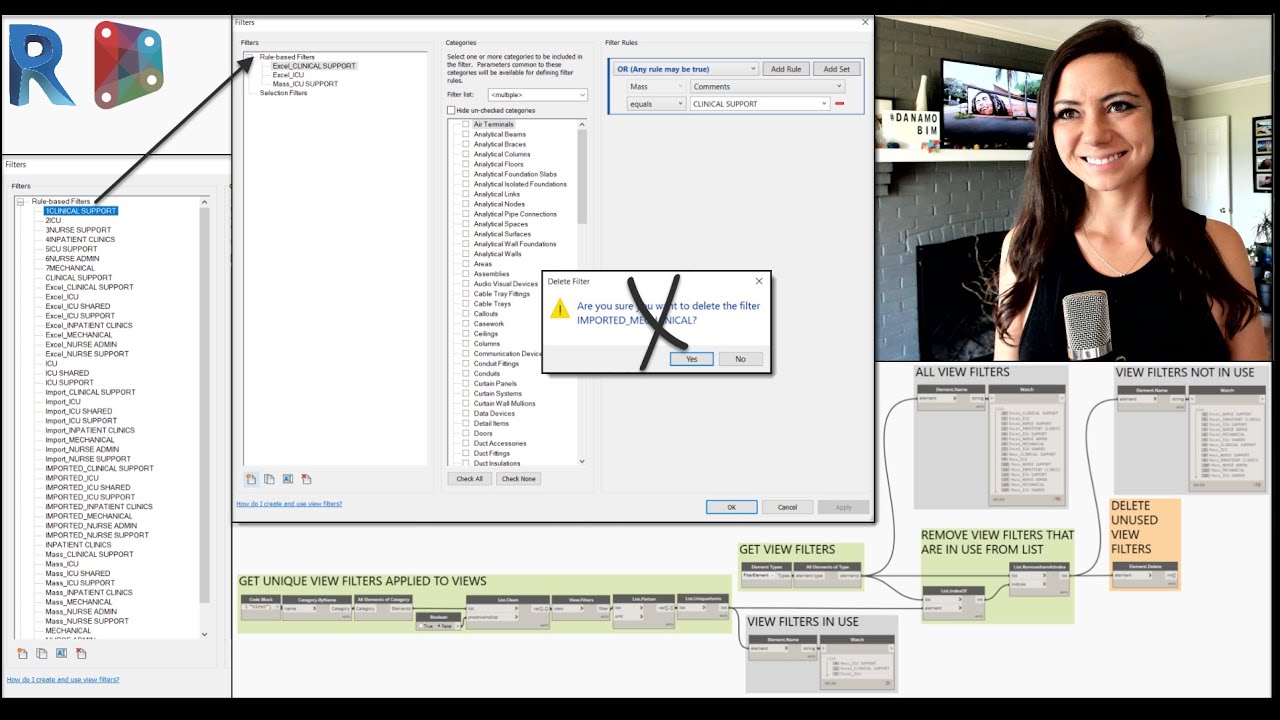Select 1CLINICAL SUPPORT in small filter list
This screenshot has width=1280, height=720.
(81, 211)
